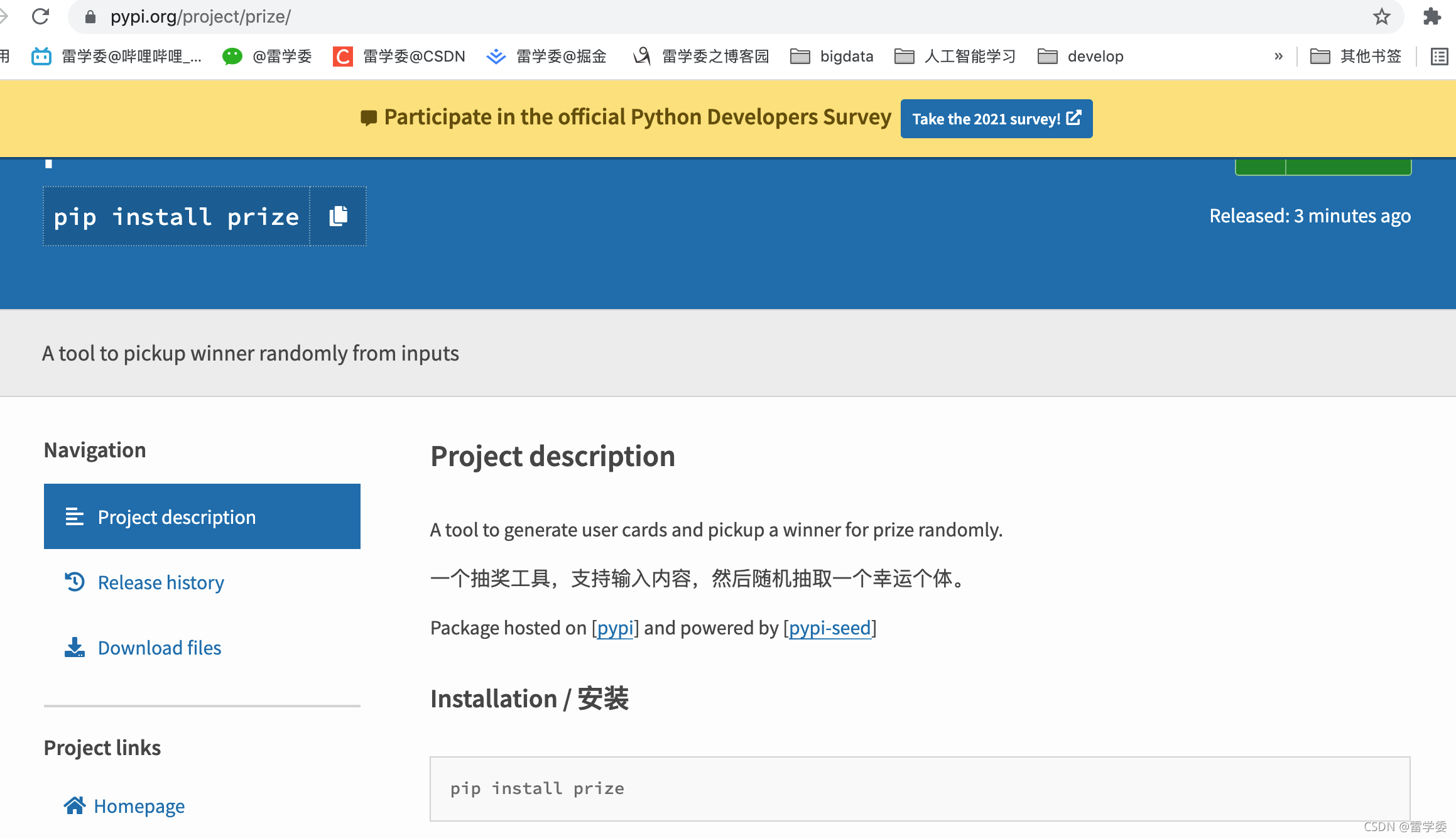Follow the pypi-seed hyperlink
The image size is (1456, 838).
830,628
